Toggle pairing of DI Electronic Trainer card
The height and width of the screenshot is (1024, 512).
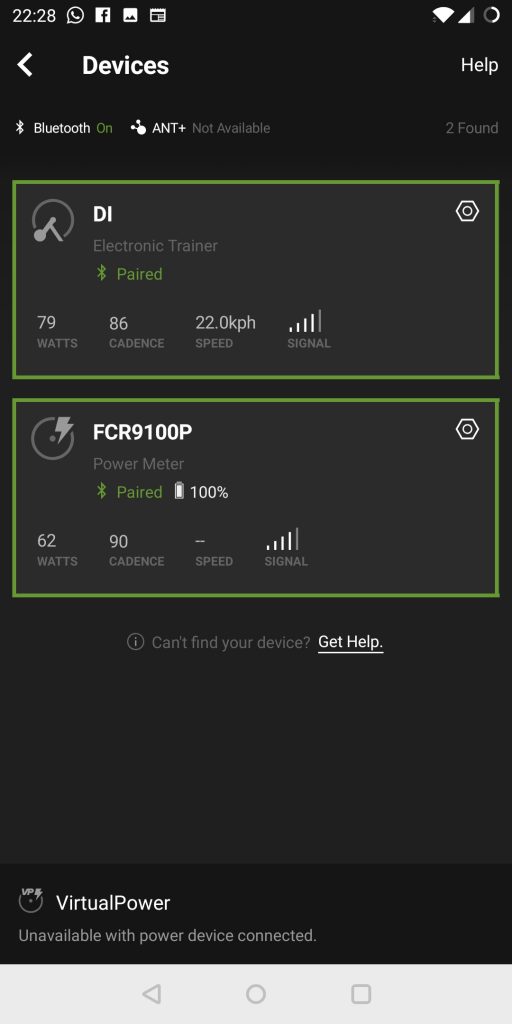tap(256, 280)
